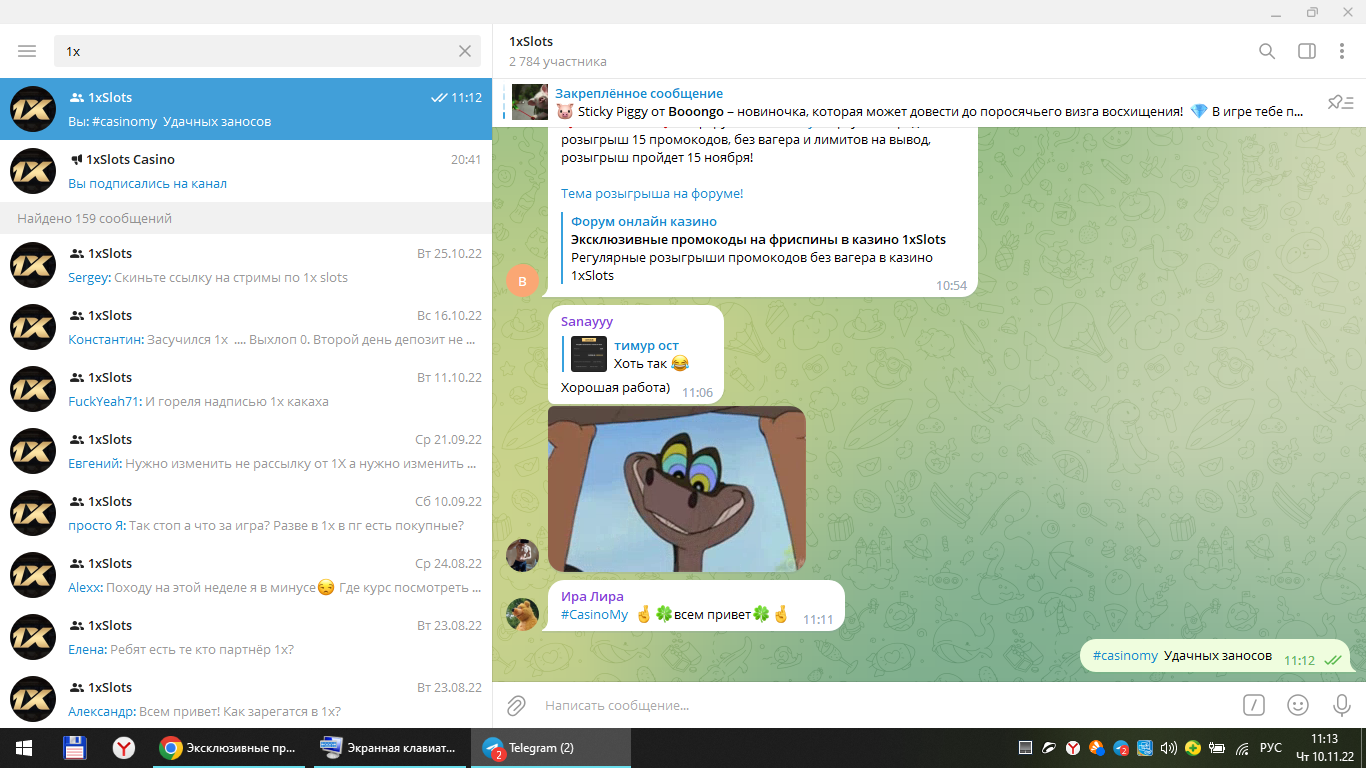This screenshot has width=1366, height=768.
Task: Click the "2 784 участника" member count
Action: click(558, 61)
